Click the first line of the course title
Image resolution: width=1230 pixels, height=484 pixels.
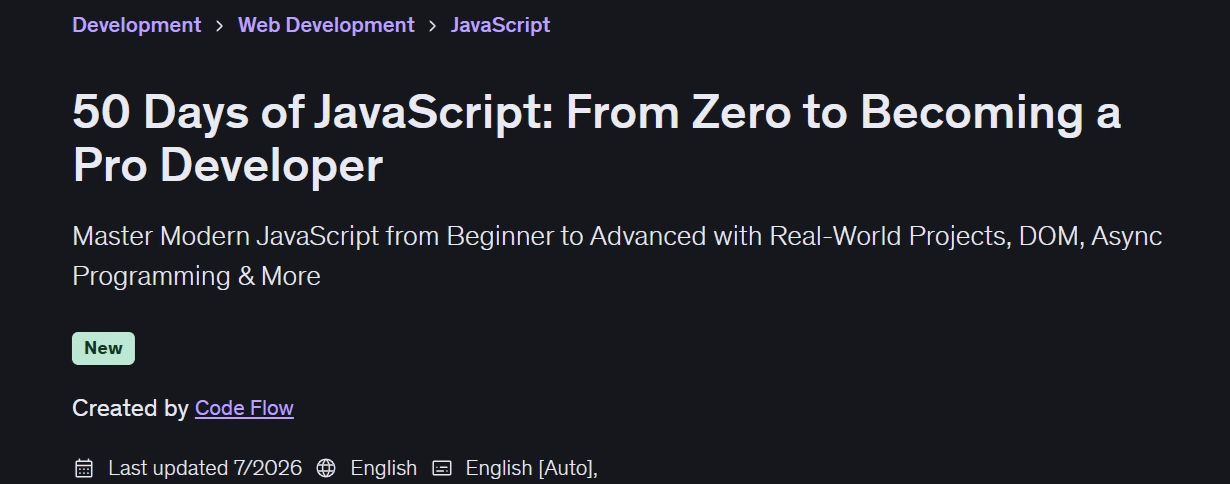coord(597,112)
